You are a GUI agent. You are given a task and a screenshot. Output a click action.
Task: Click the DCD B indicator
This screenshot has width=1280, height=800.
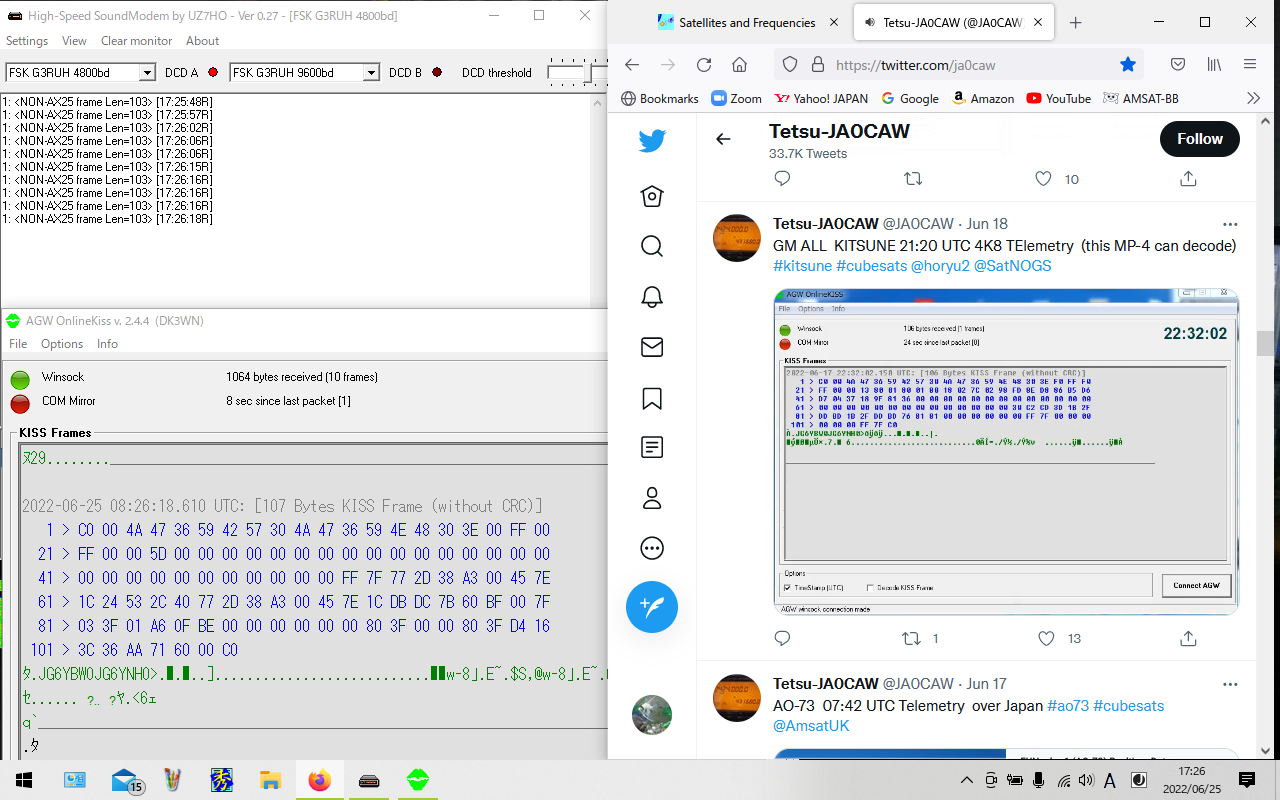tap(436, 72)
